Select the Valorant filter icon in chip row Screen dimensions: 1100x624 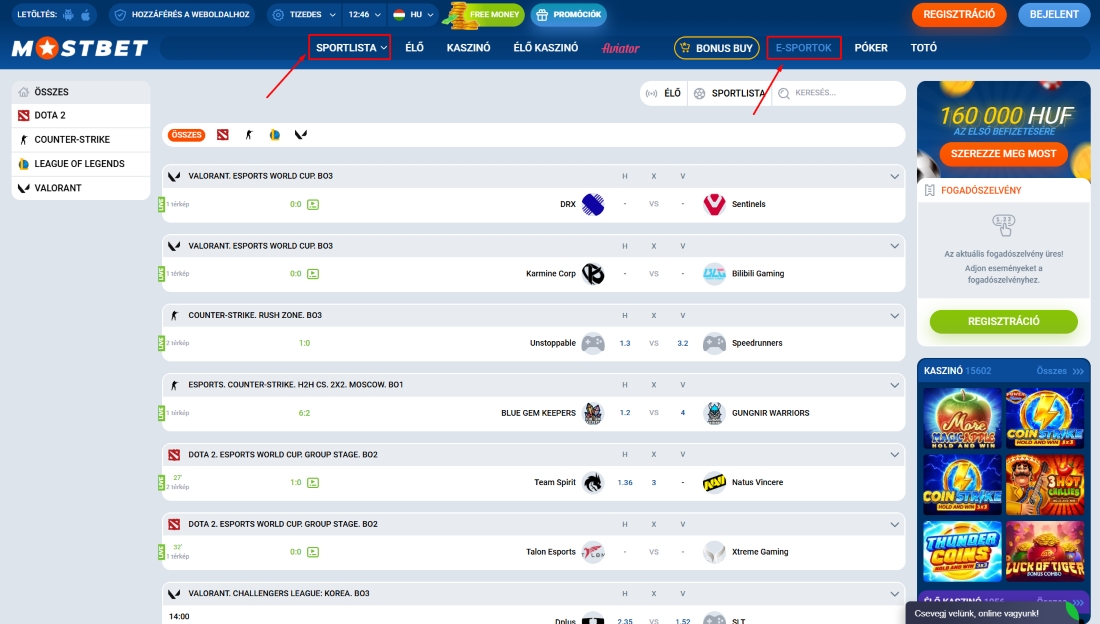click(300, 135)
